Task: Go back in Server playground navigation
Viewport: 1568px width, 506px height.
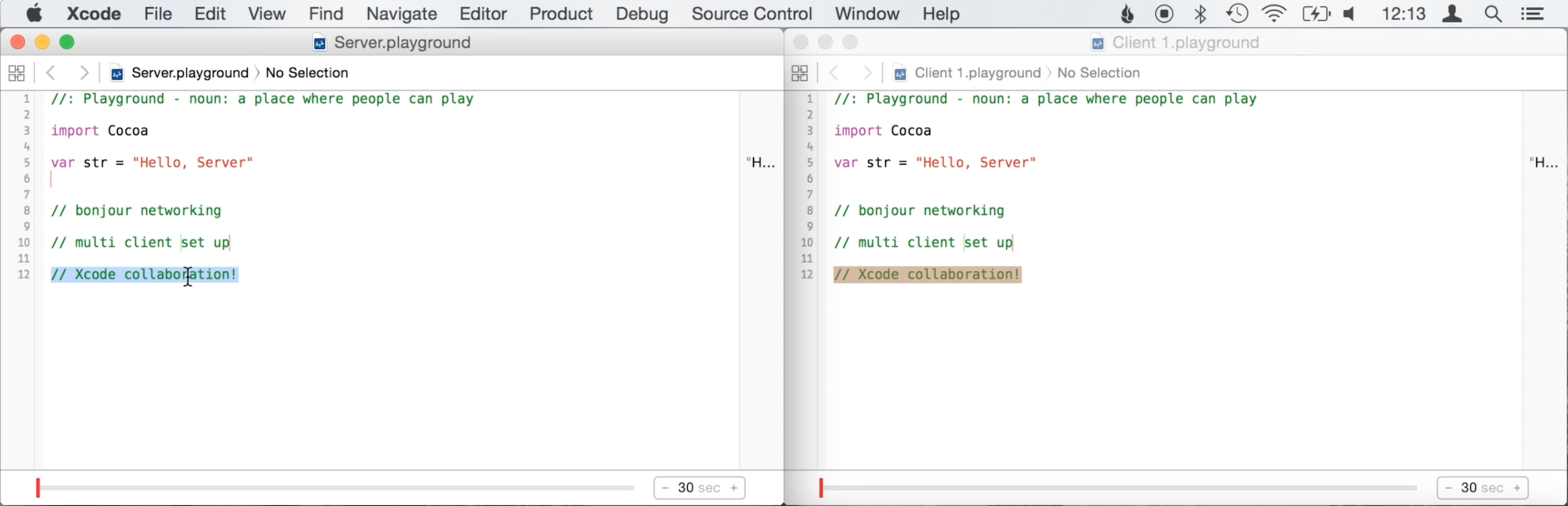Action: point(51,73)
